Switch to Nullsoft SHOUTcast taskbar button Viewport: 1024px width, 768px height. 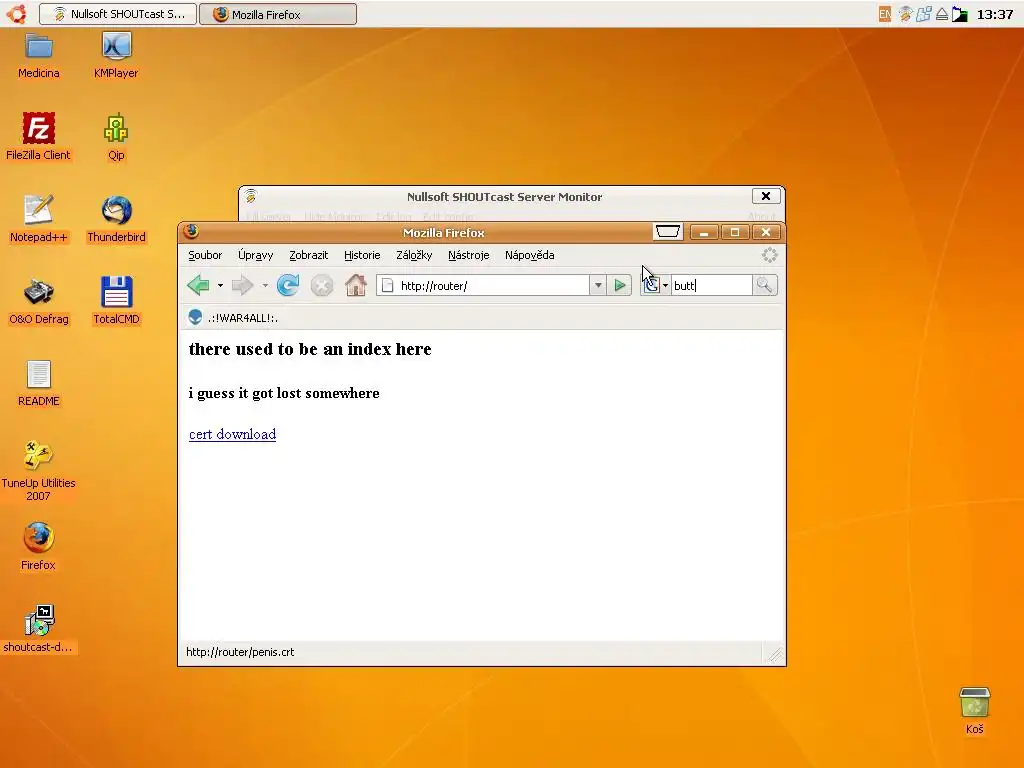click(118, 14)
